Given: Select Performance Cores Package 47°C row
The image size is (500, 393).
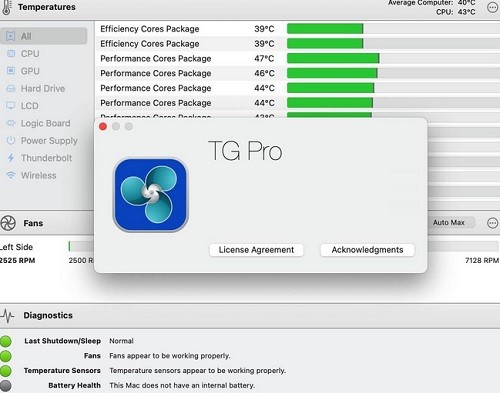Looking at the screenshot, I should tap(297, 58).
